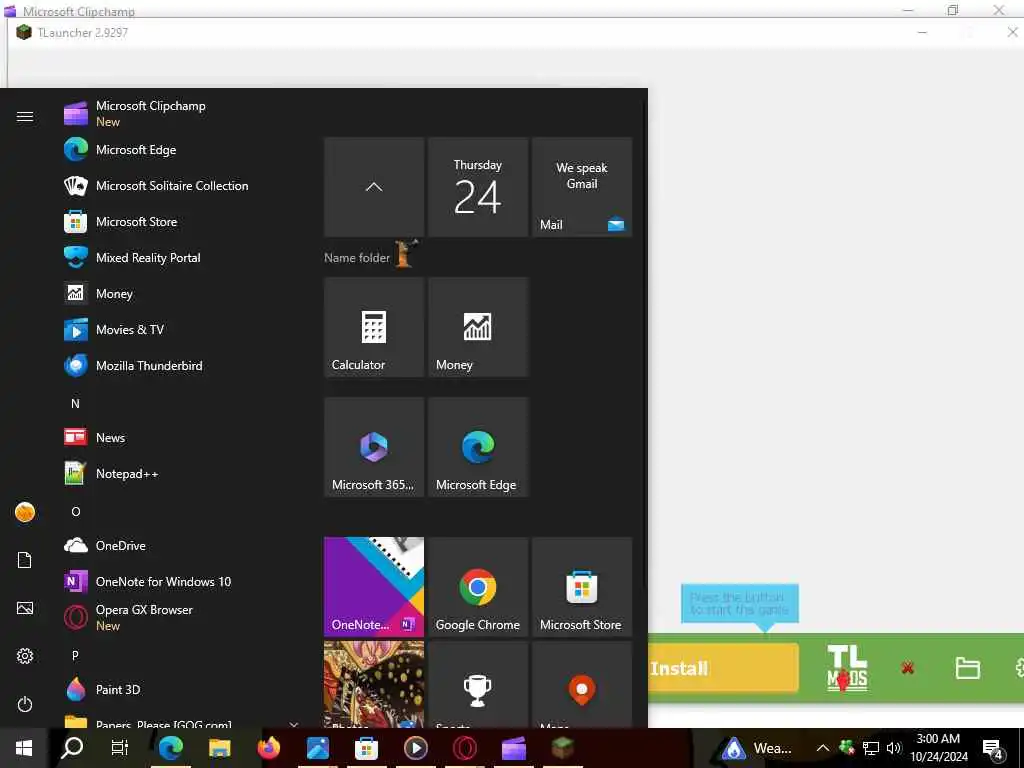This screenshot has height=768, width=1024.
Task: Open Documents from the Start sidebar
Action: coord(25,560)
